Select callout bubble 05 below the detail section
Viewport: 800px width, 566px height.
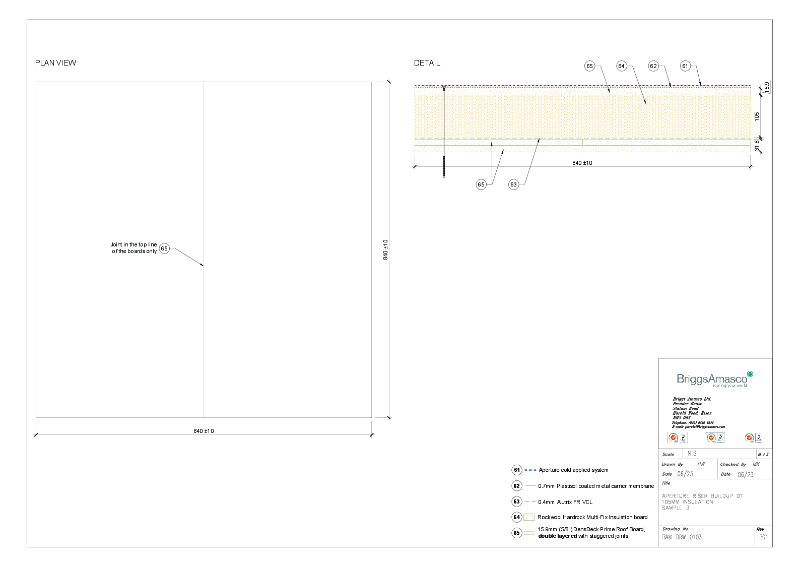(x=481, y=184)
